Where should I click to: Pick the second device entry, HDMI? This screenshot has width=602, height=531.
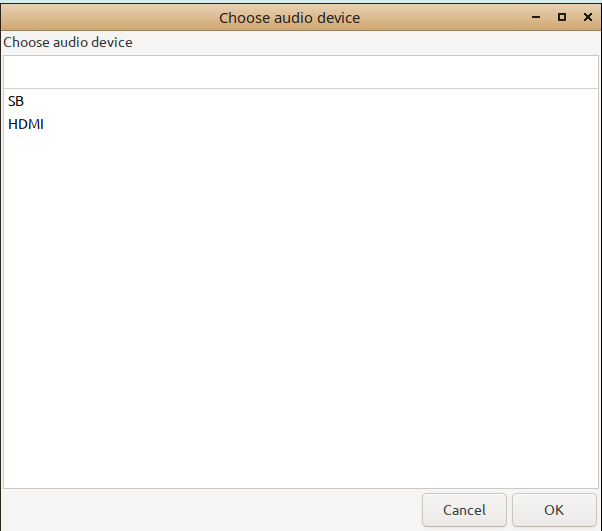(x=26, y=125)
